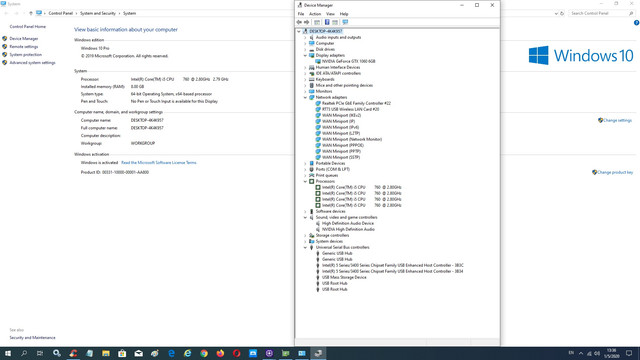The image size is (640, 360).
Task: Click the Search Control Panel field
Action: pyautogui.click(x=602, y=13)
